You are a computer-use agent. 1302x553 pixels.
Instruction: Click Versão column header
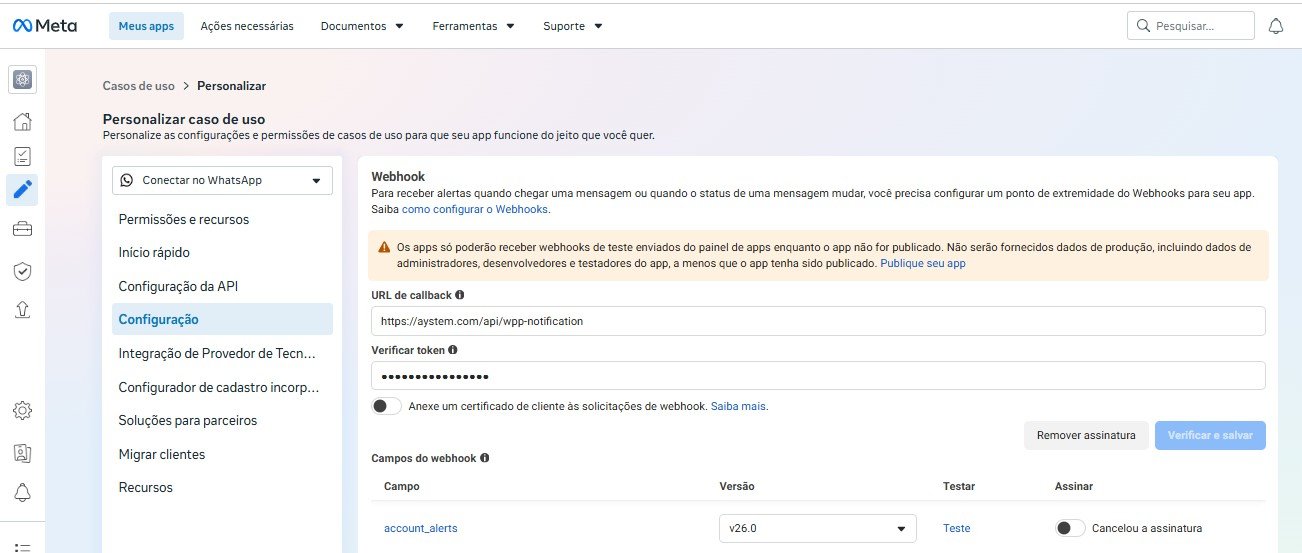[737, 486]
